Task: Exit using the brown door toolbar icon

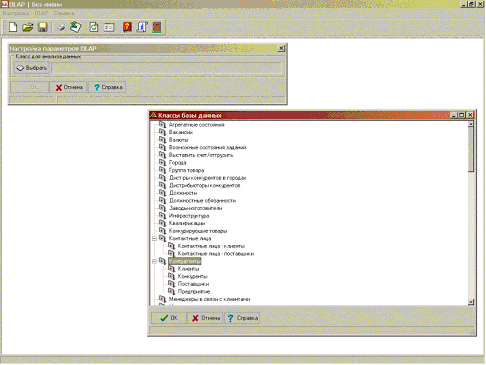Action: [x=157, y=27]
